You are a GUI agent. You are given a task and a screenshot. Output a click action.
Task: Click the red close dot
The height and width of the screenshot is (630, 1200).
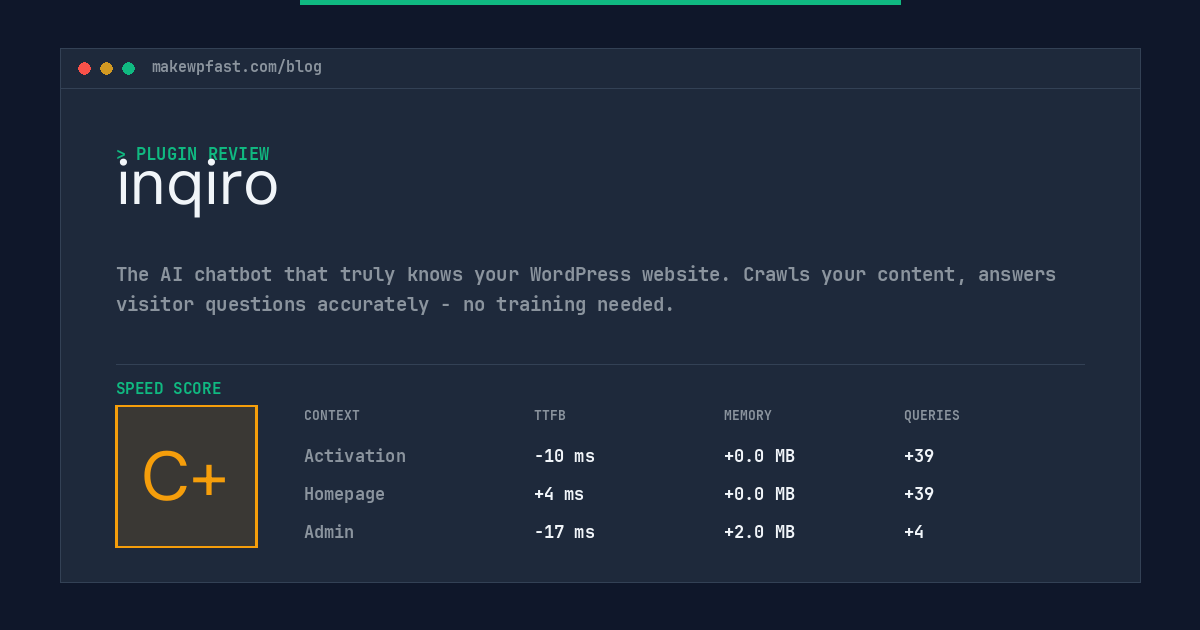coord(84,68)
